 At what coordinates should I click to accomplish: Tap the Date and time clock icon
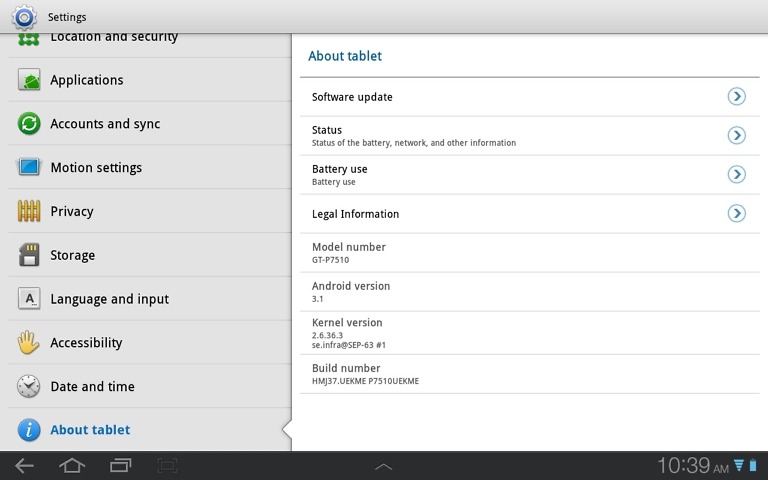30,387
